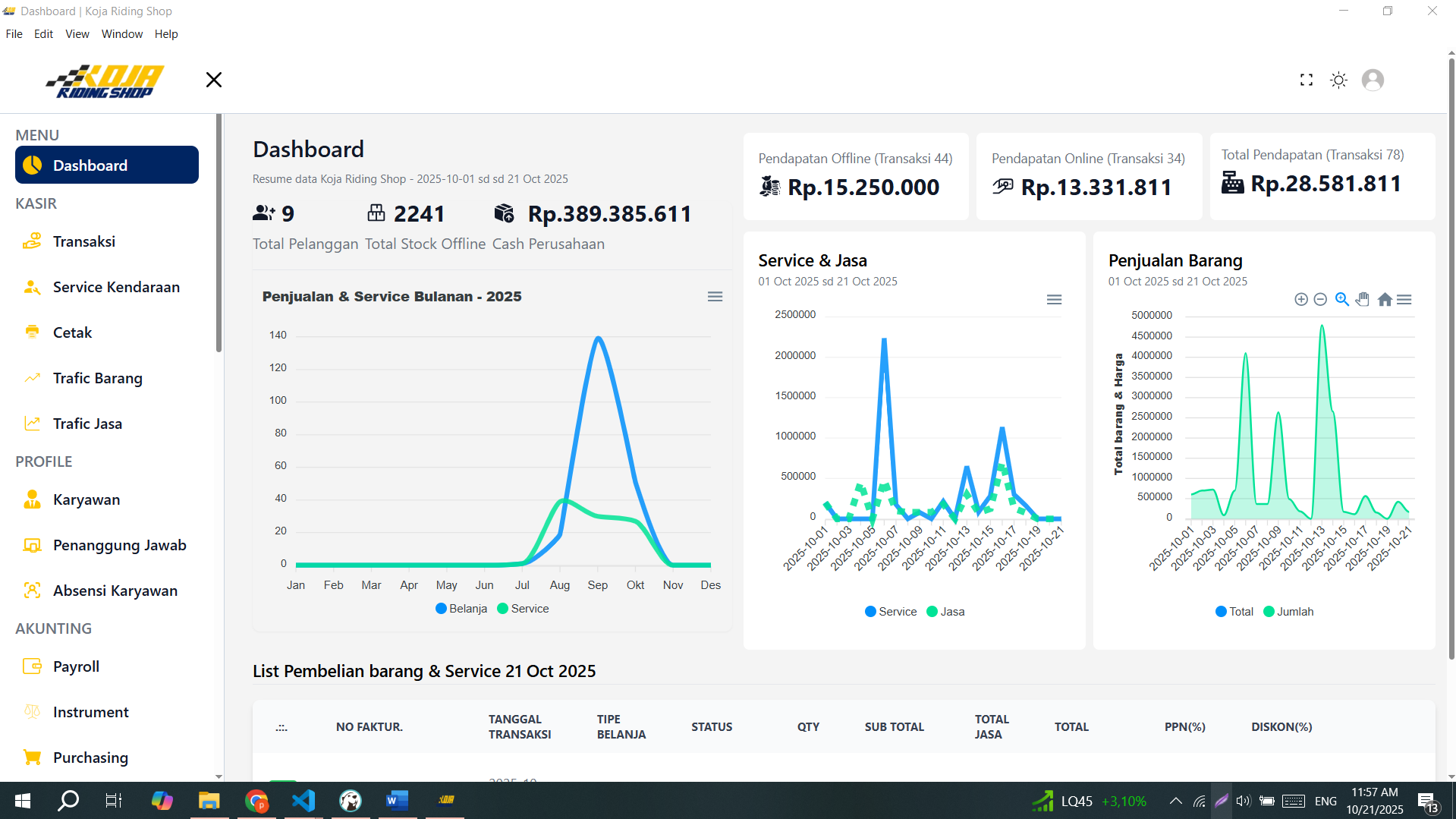Open Visual Studio Code from taskbar
Image resolution: width=1456 pixels, height=819 pixels.
point(303,800)
